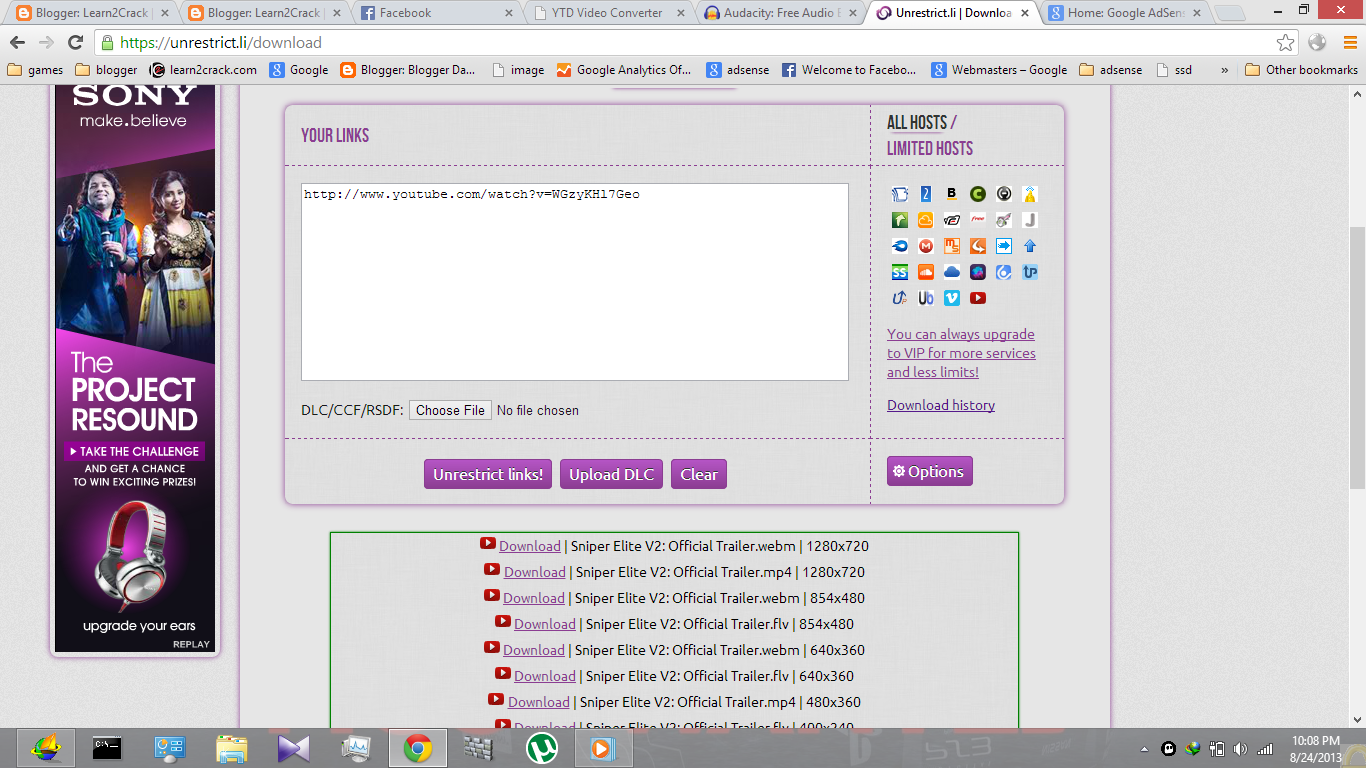Click the SoundCloud host icon
1366x768 pixels.
(926, 272)
